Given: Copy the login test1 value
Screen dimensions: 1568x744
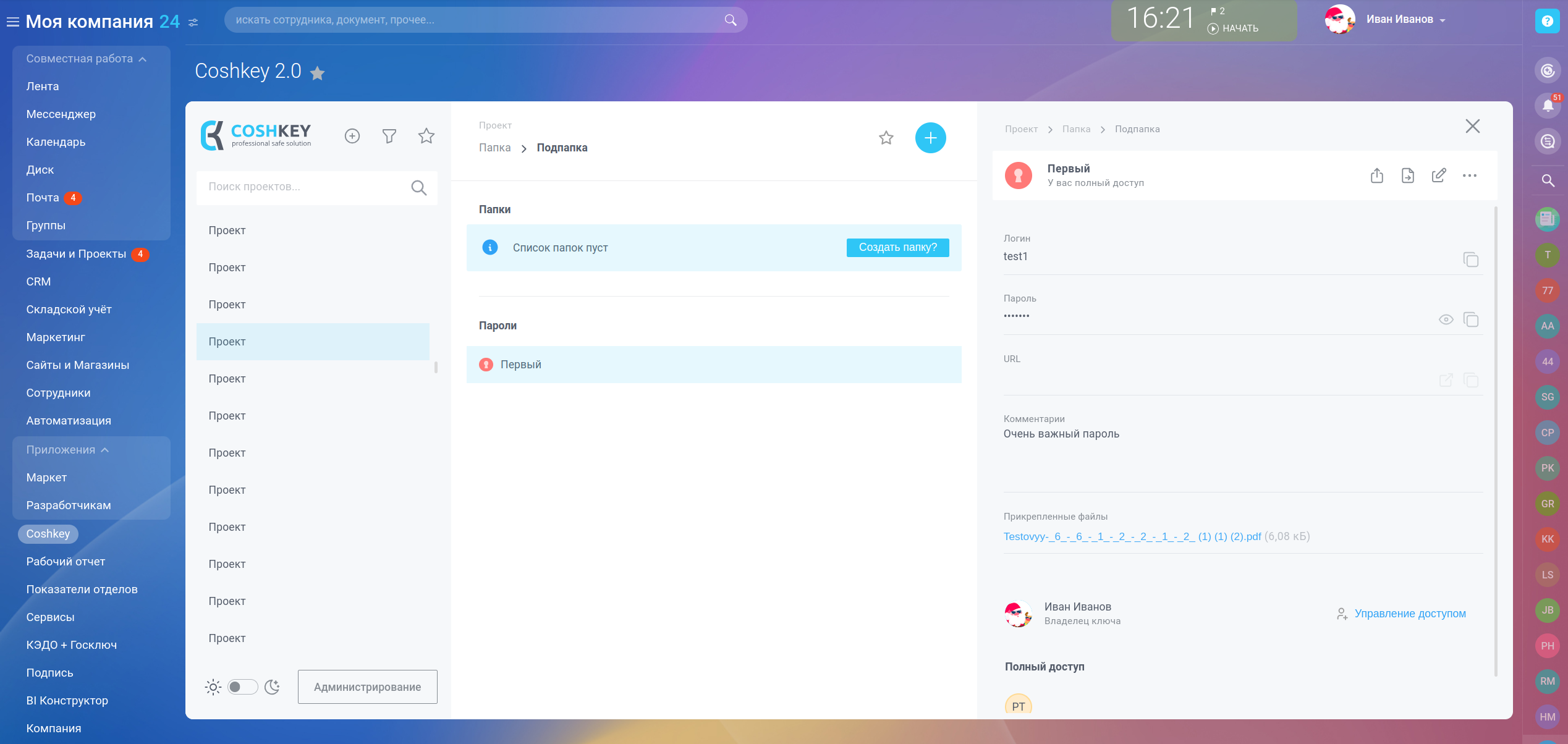Looking at the screenshot, I should [1471, 260].
